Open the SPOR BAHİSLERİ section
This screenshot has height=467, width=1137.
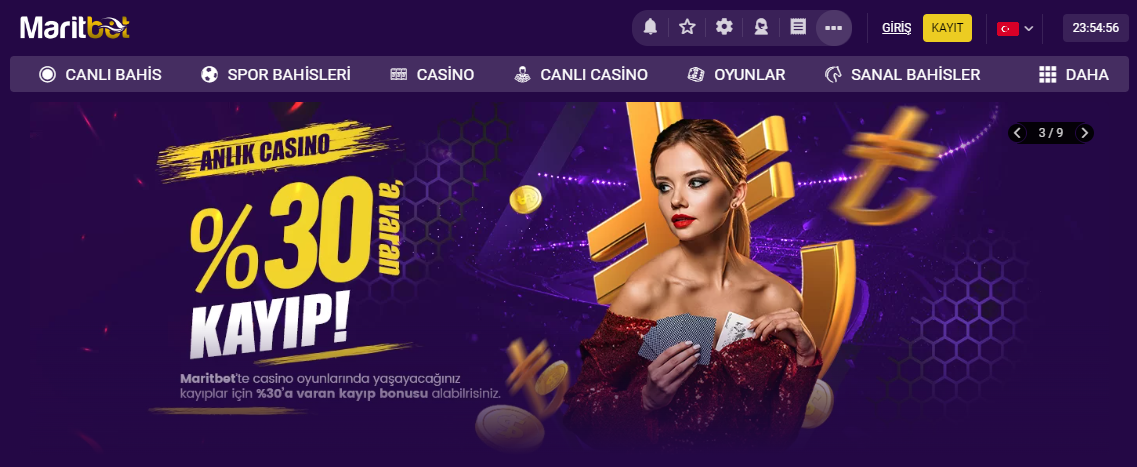[x=276, y=74]
